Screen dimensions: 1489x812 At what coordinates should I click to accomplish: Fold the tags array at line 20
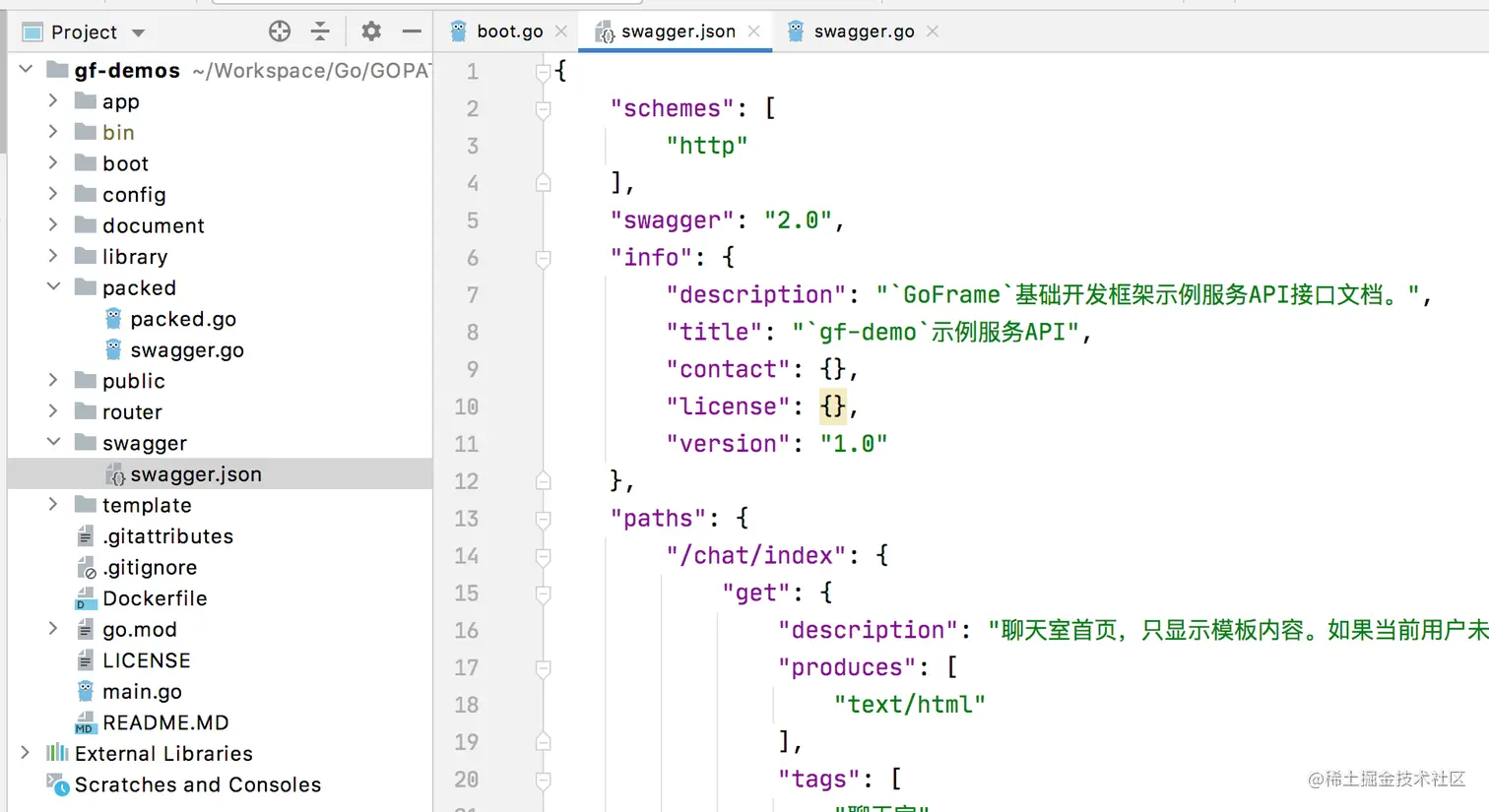(x=543, y=780)
